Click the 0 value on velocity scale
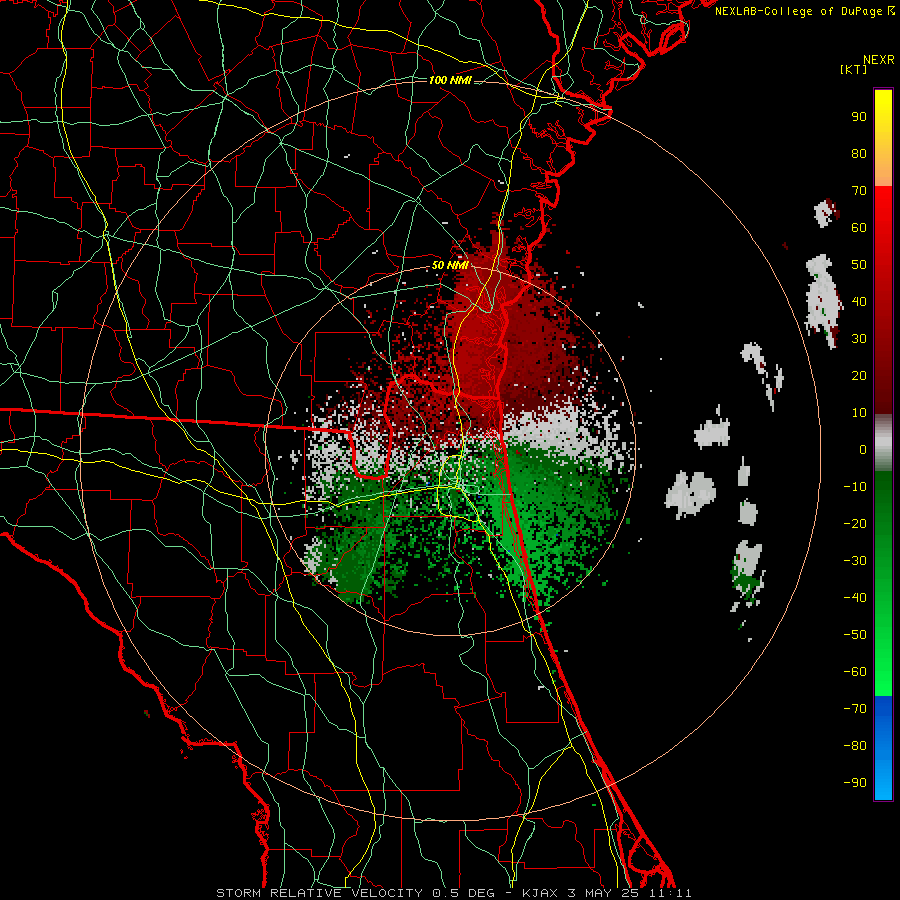Image resolution: width=900 pixels, height=900 pixels. point(863,449)
